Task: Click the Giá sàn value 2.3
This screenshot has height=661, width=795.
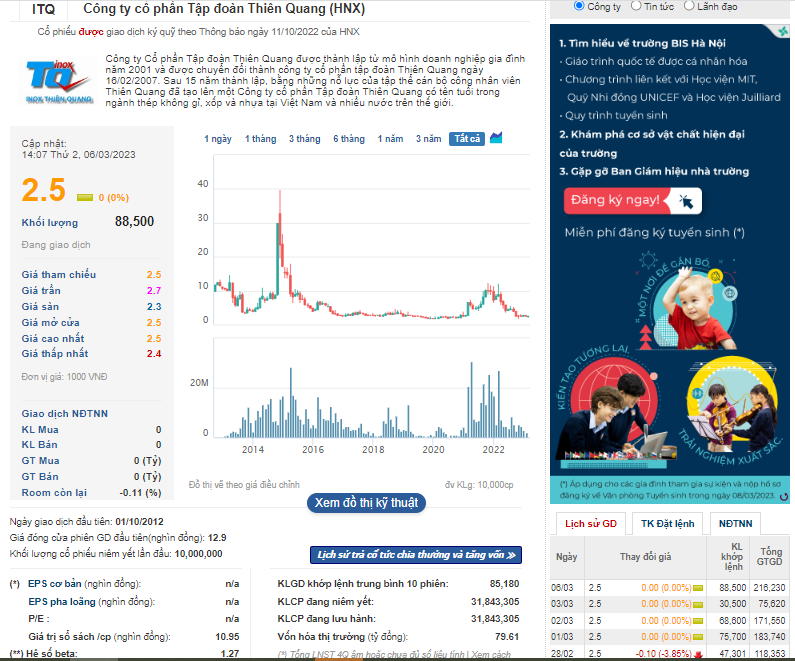Action: 154,307
